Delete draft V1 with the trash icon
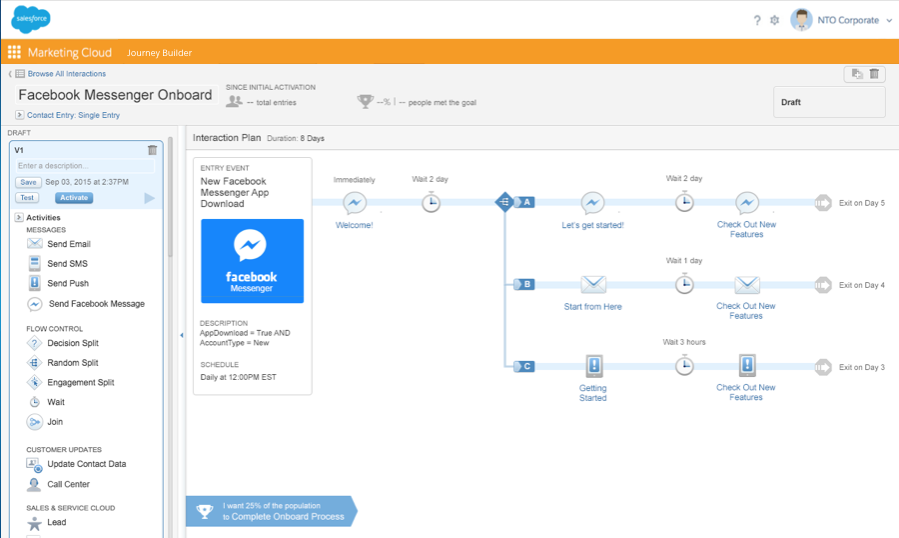Image resolution: width=899 pixels, height=538 pixels. coord(152,150)
